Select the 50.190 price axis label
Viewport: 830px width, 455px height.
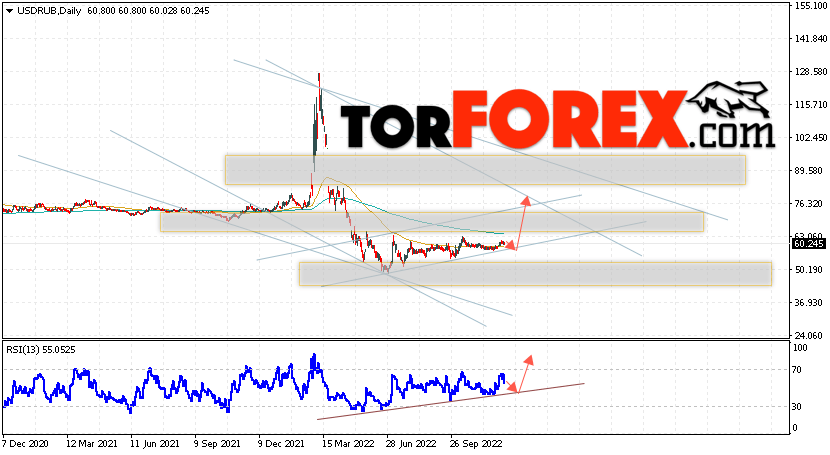pos(808,270)
